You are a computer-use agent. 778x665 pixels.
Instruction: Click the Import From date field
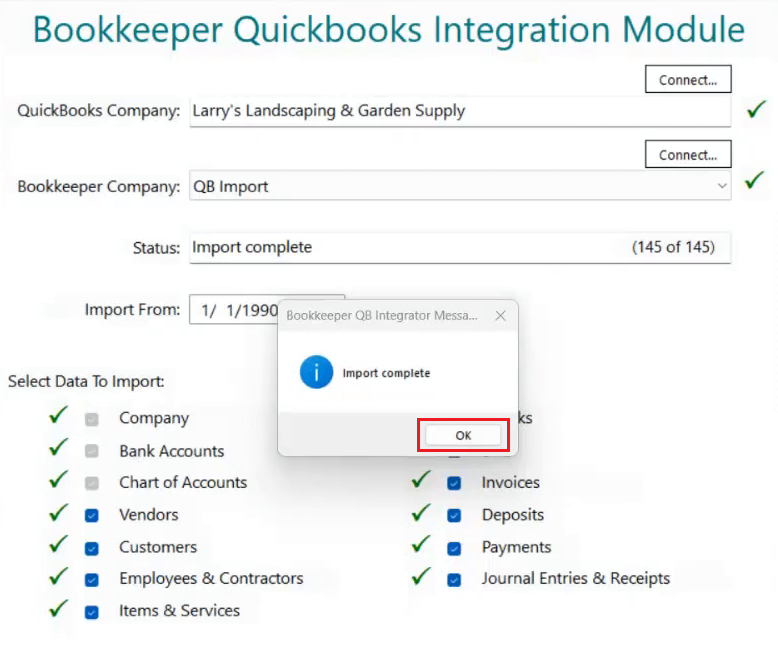click(x=234, y=310)
